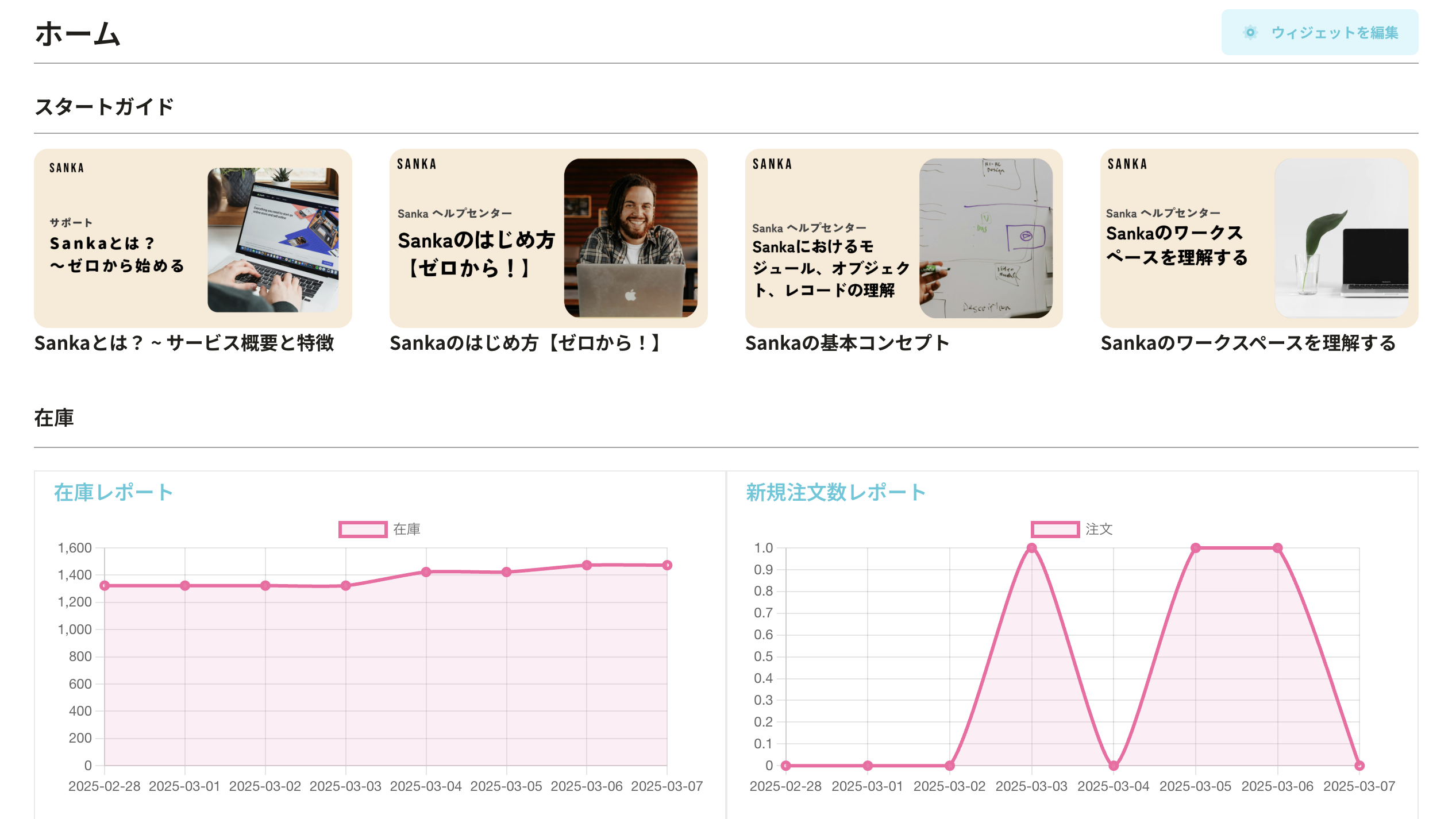Open the workspace guide card with plant photo

[1258, 238]
